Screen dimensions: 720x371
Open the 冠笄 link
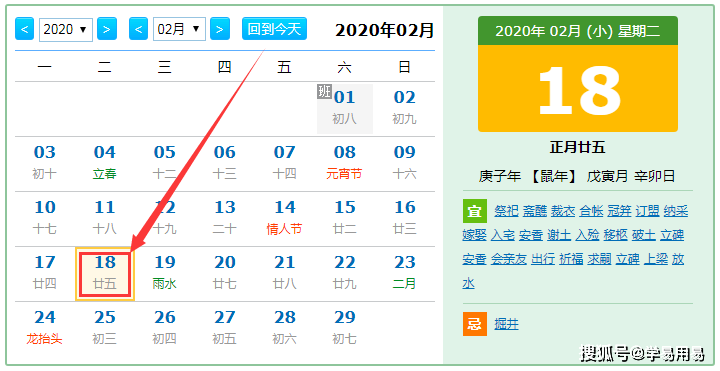coord(619,211)
